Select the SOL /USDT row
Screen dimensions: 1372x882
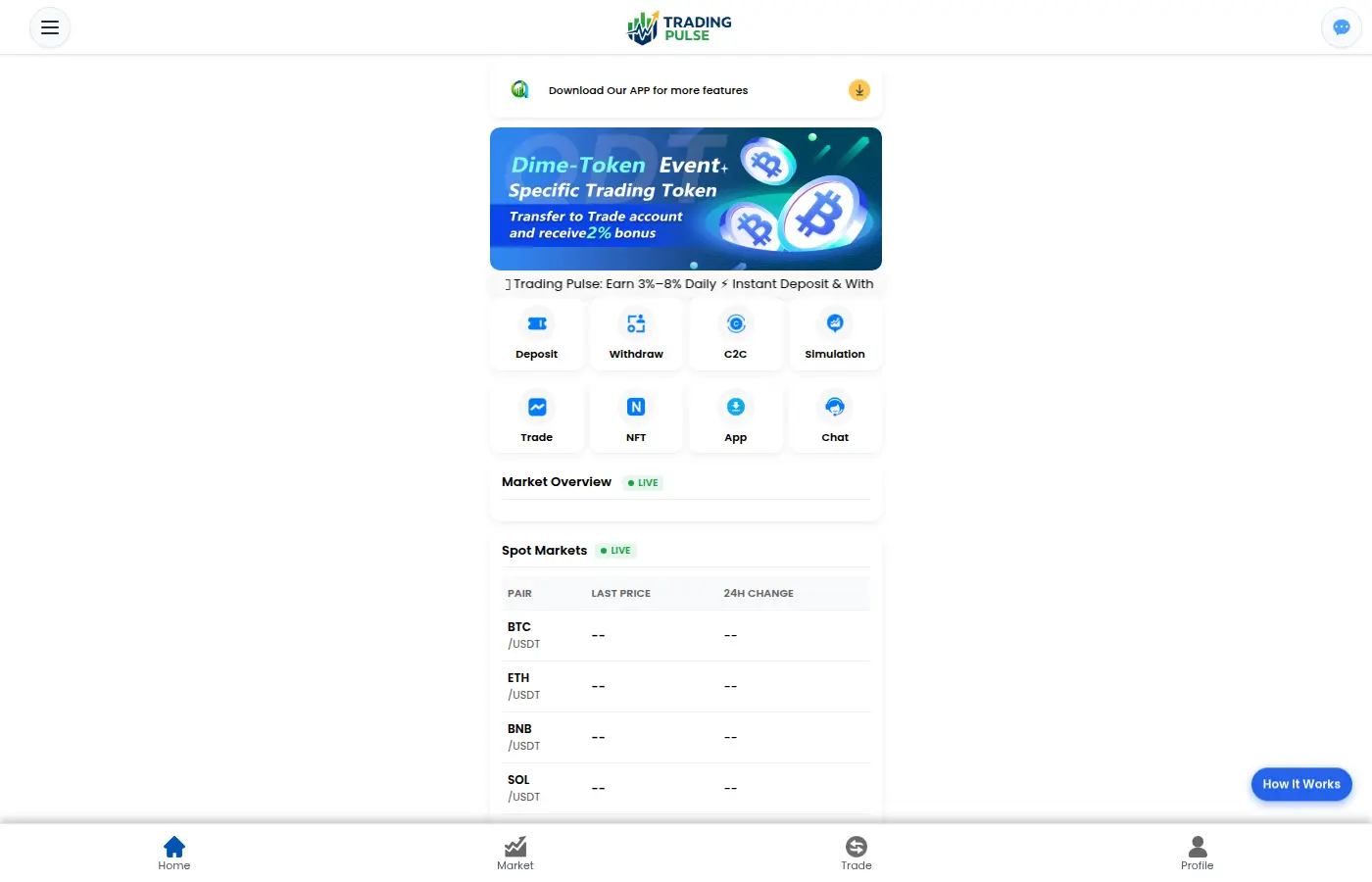(686, 789)
